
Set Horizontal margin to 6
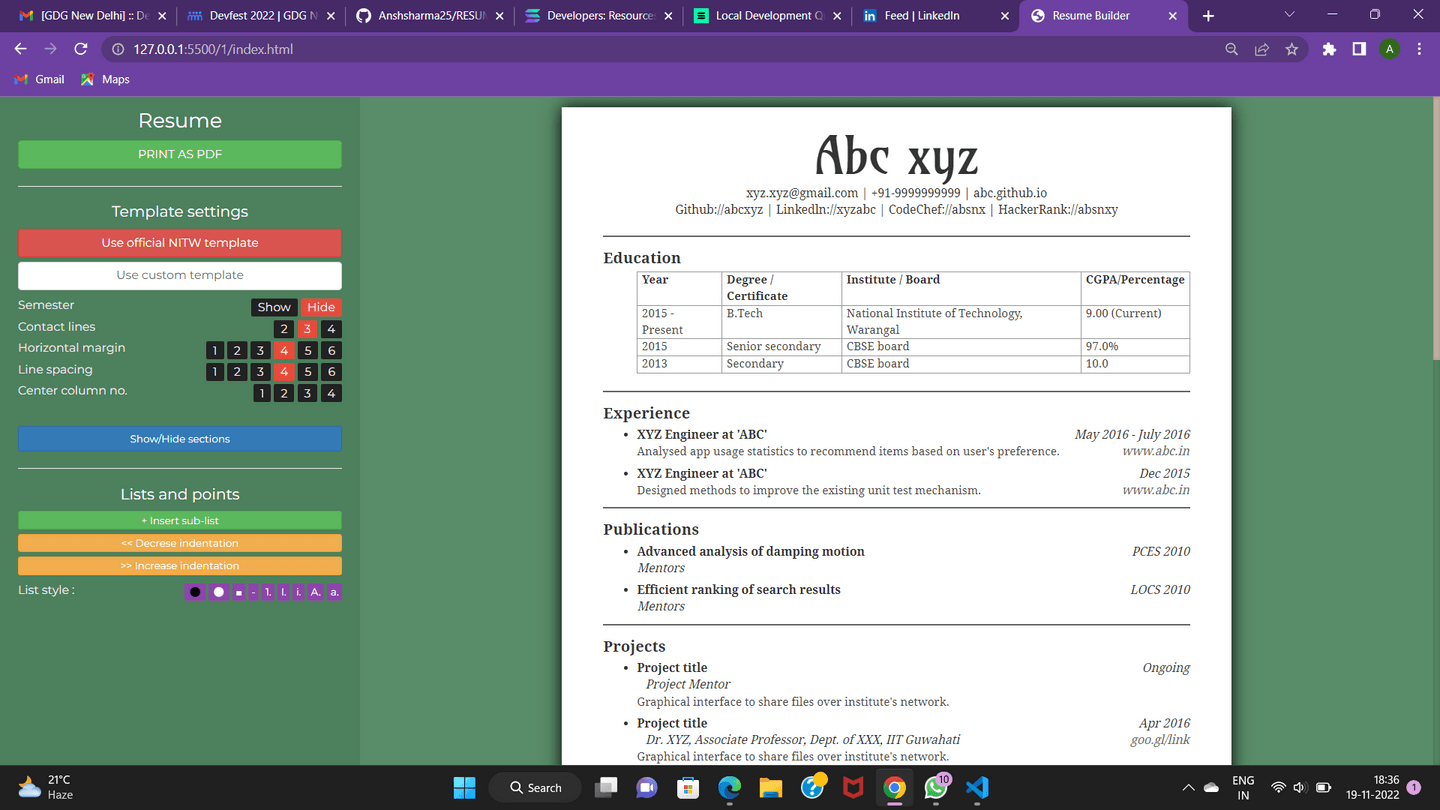(x=331, y=350)
